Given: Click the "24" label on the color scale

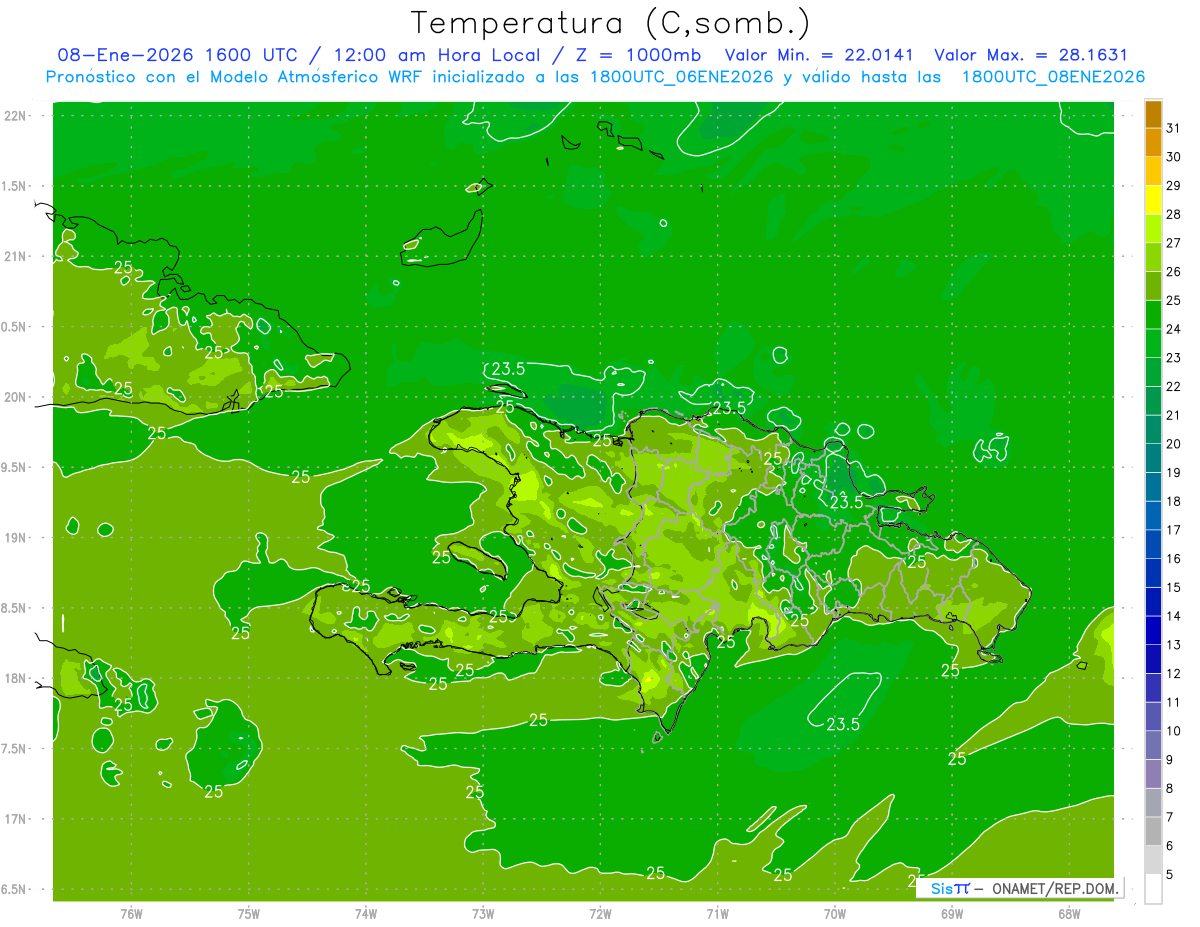Looking at the screenshot, I should point(1173,329).
